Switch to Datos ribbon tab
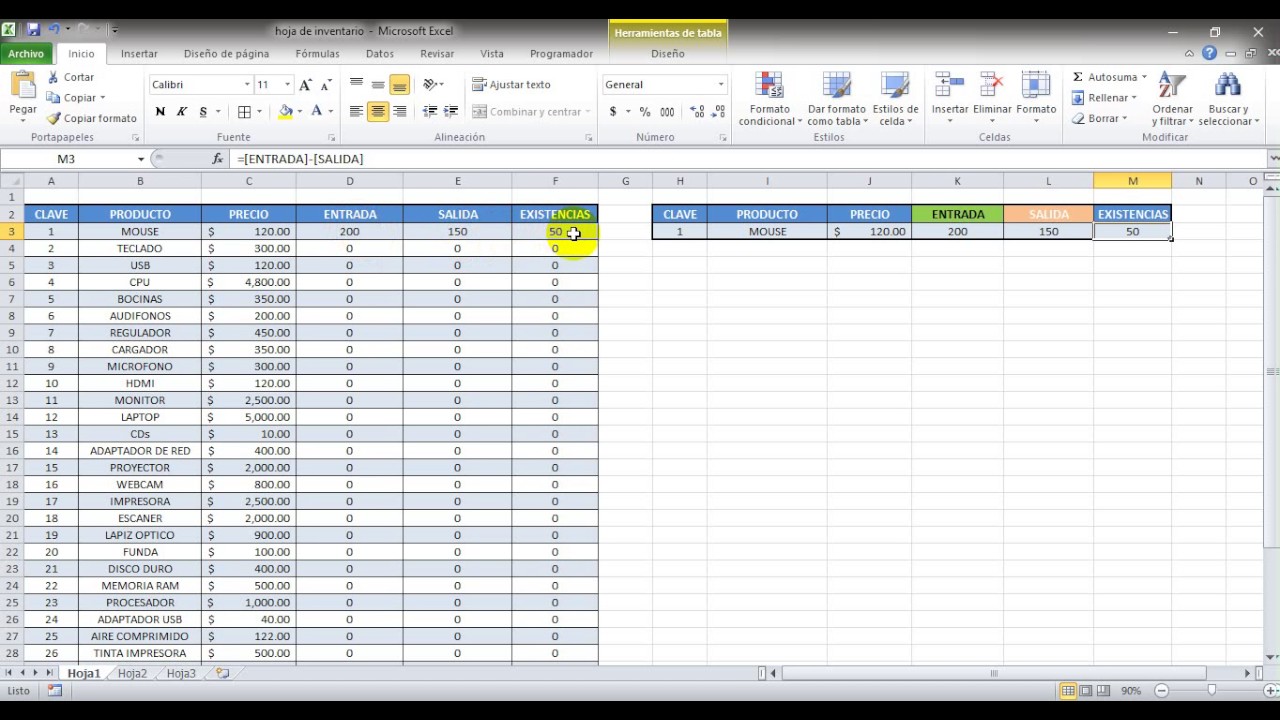The width and height of the screenshot is (1280, 720). click(380, 54)
